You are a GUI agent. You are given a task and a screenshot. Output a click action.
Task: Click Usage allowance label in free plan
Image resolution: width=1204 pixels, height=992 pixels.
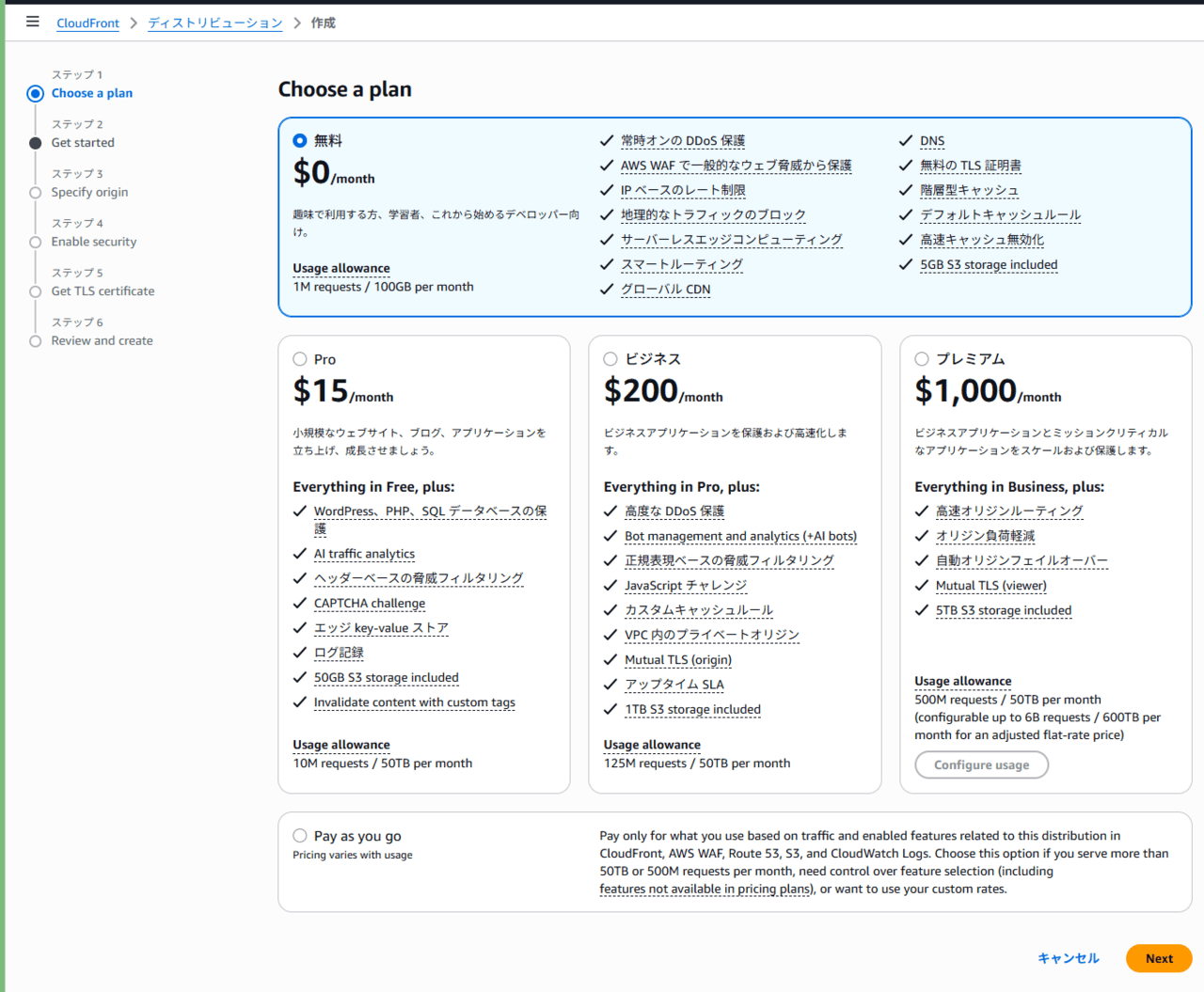click(x=341, y=269)
